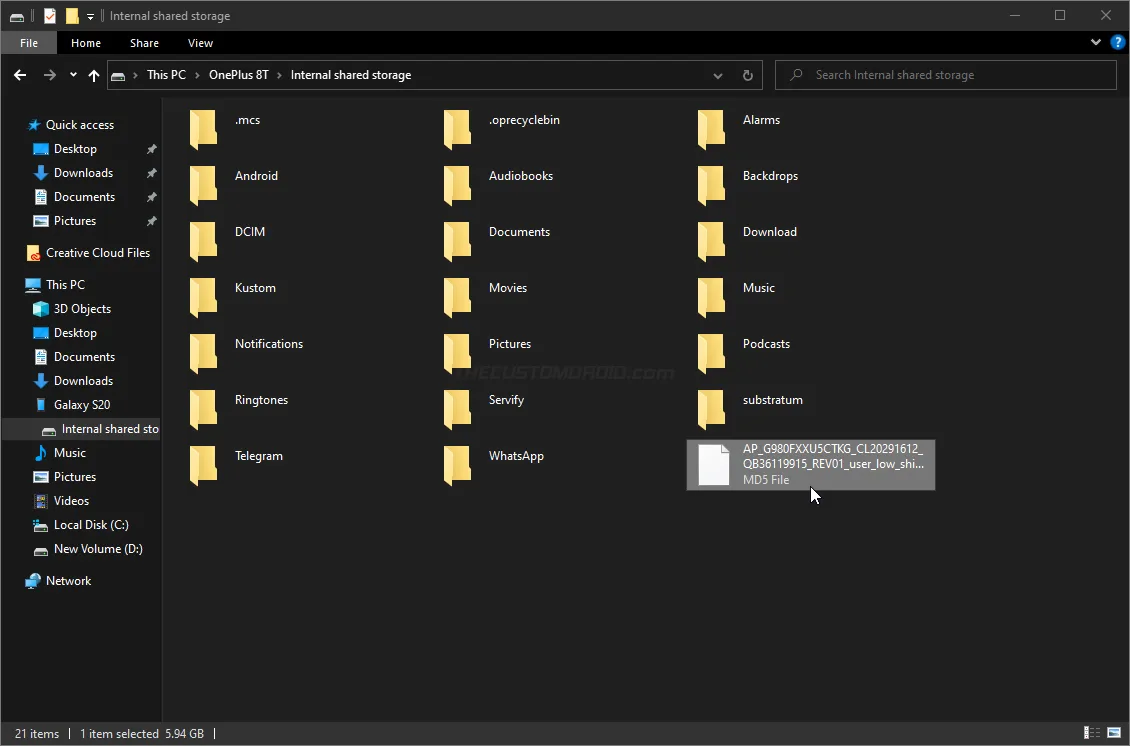Open the Galaxy S20 device in the sidebar
Screen dimensions: 1130x746
pyautogui.click(x=75, y=404)
